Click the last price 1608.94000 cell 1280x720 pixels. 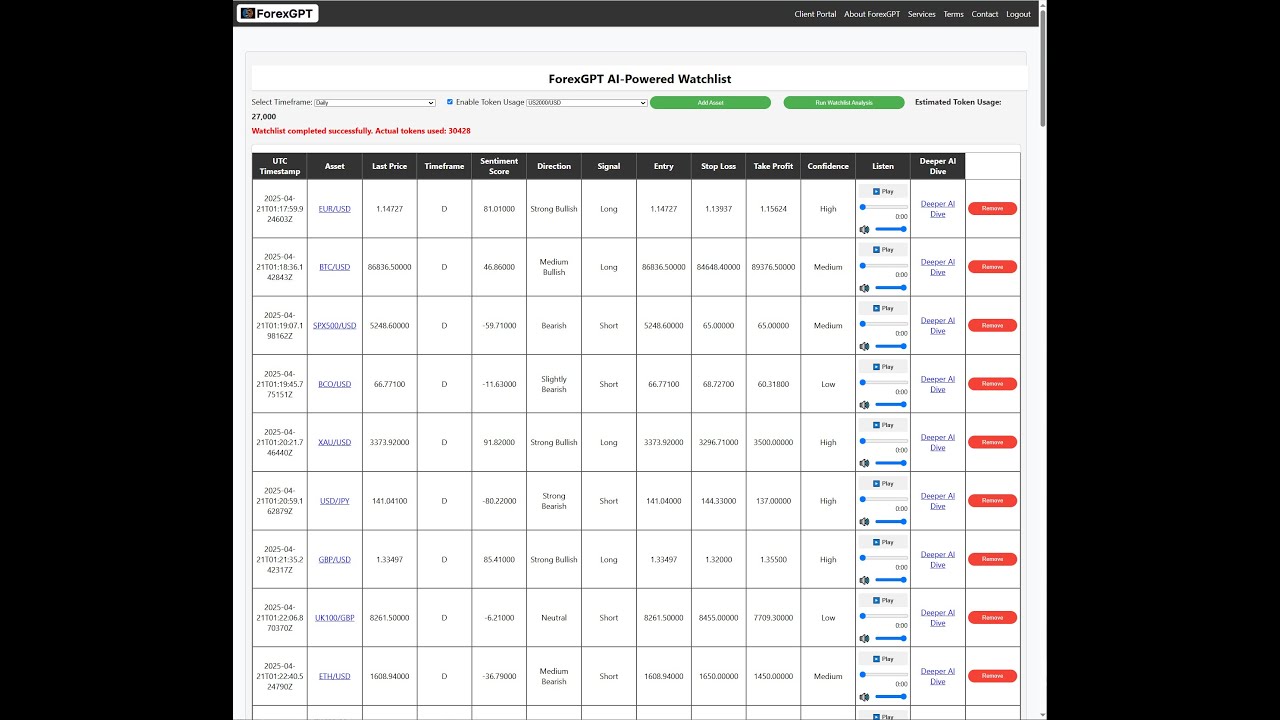click(390, 676)
